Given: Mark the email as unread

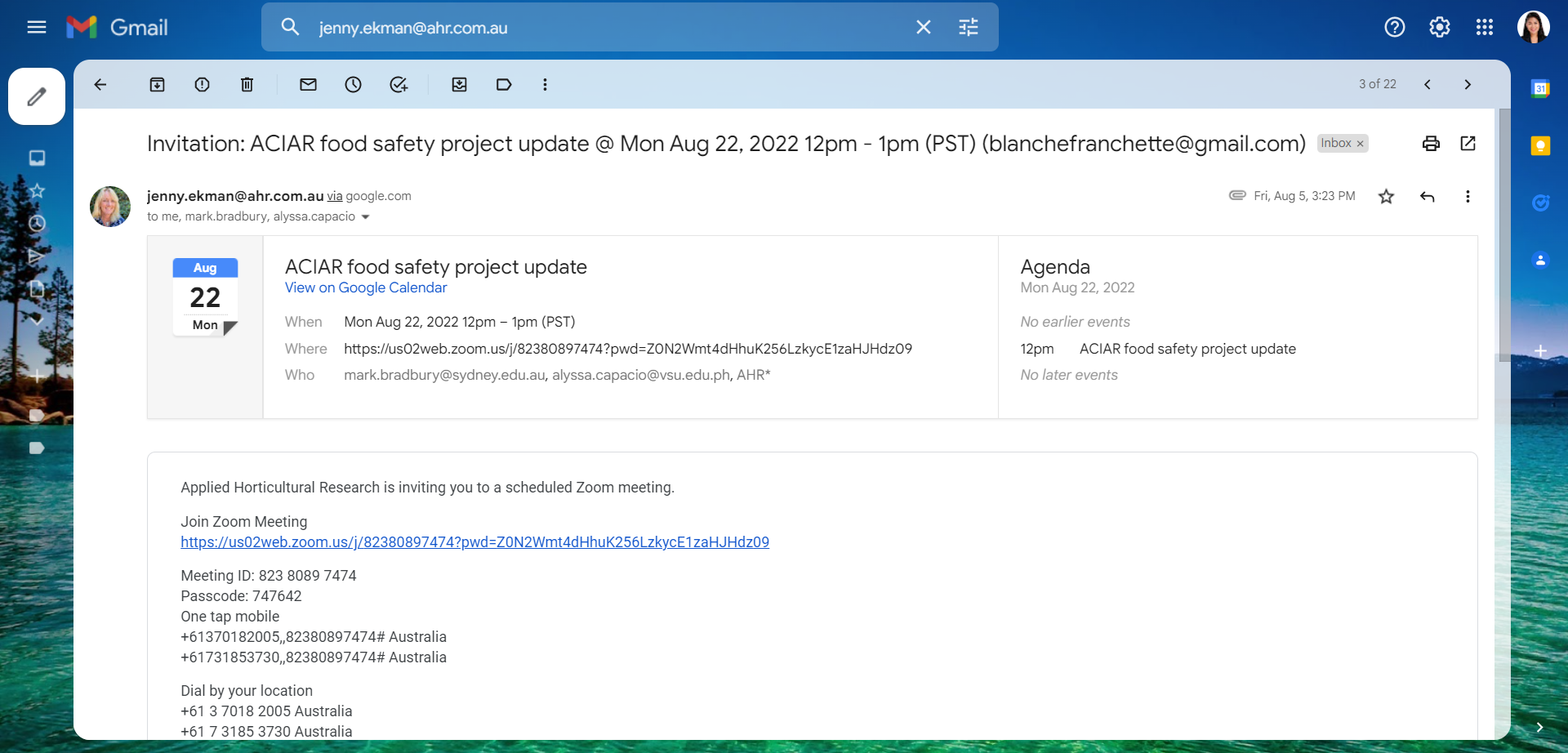Looking at the screenshot, I should [308, 84].
